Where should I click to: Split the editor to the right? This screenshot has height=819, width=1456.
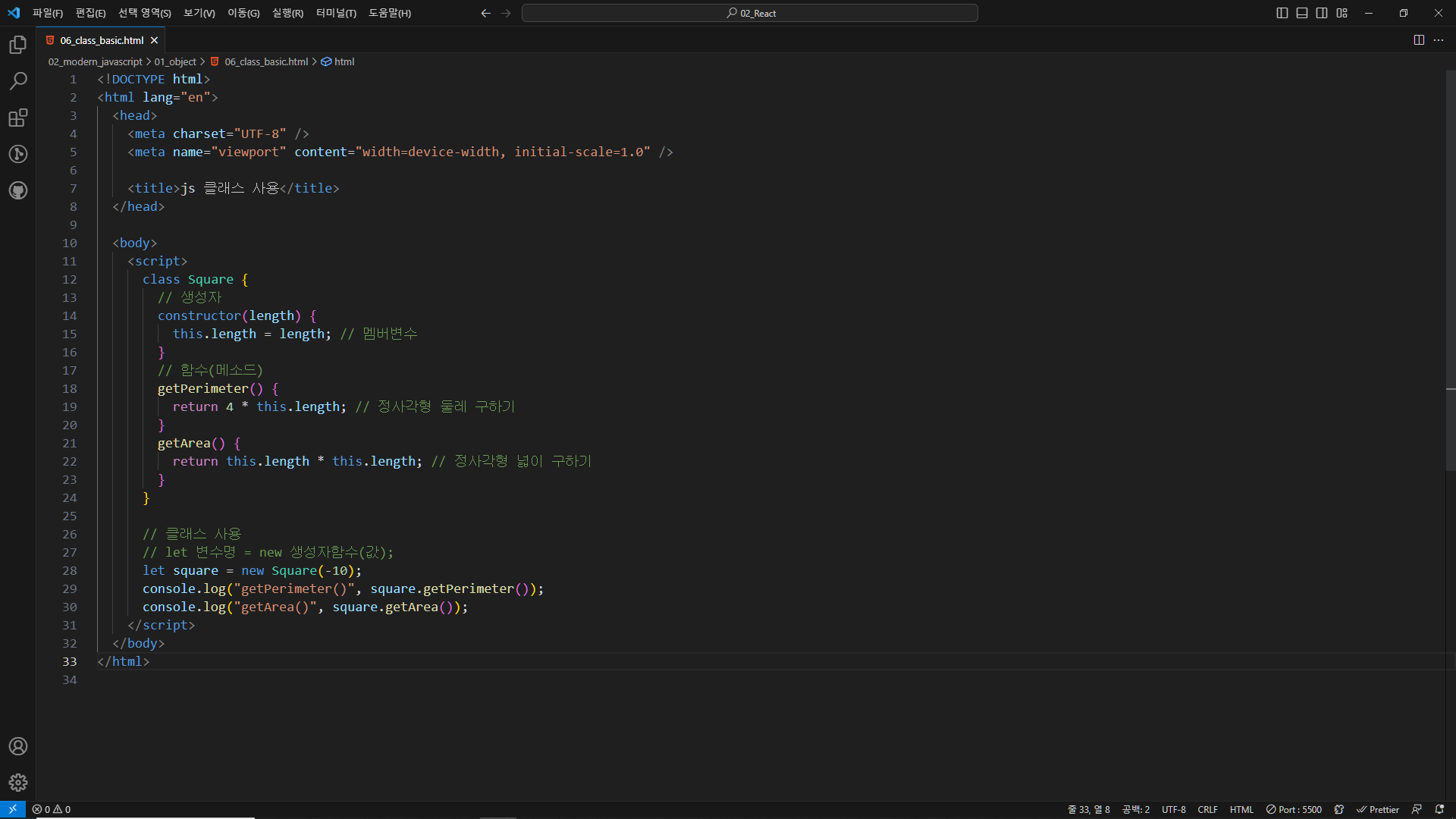(x=1419, y=40)
